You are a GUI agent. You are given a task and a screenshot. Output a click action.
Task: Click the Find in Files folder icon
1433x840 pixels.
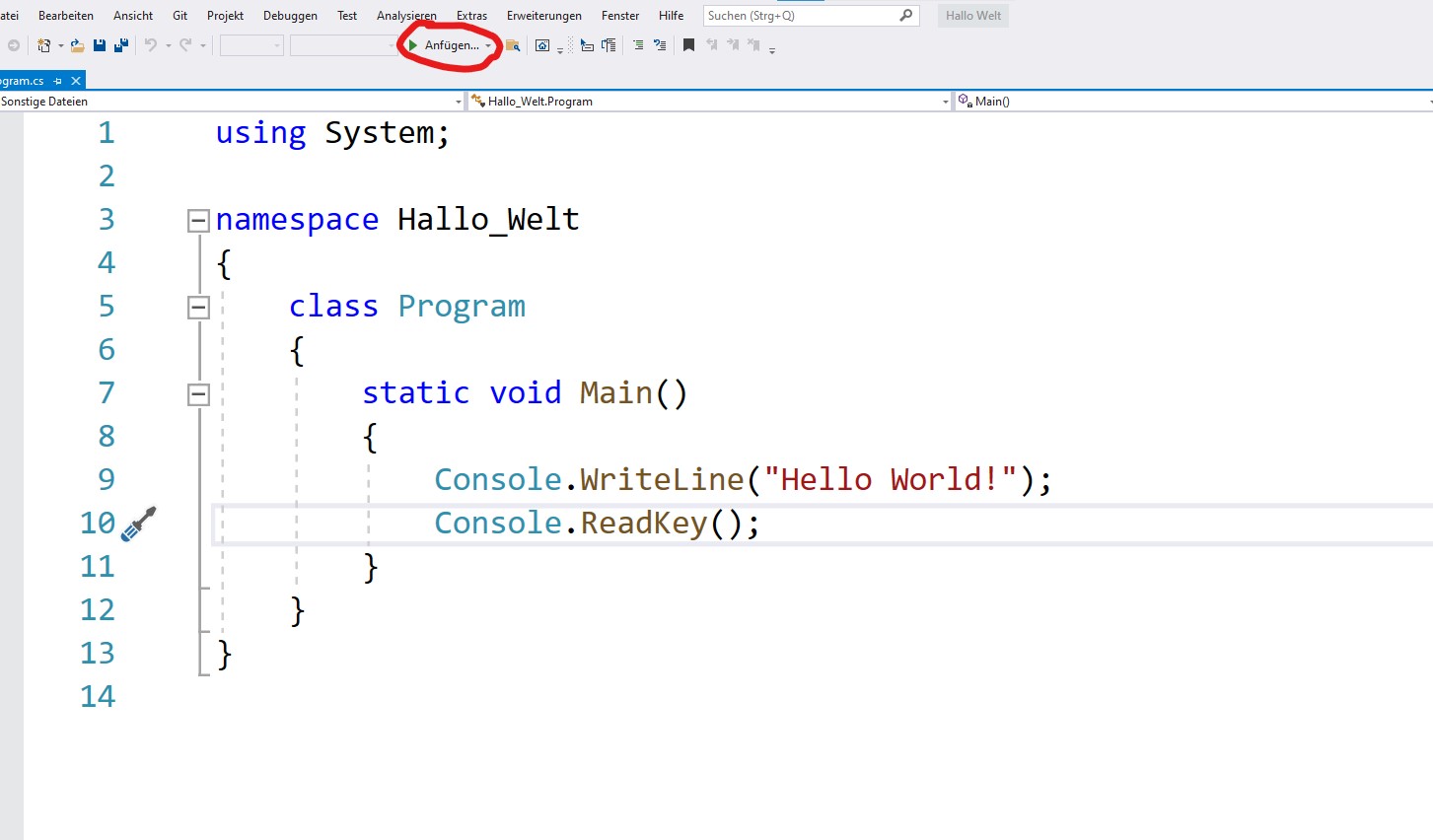pos(513,45)
